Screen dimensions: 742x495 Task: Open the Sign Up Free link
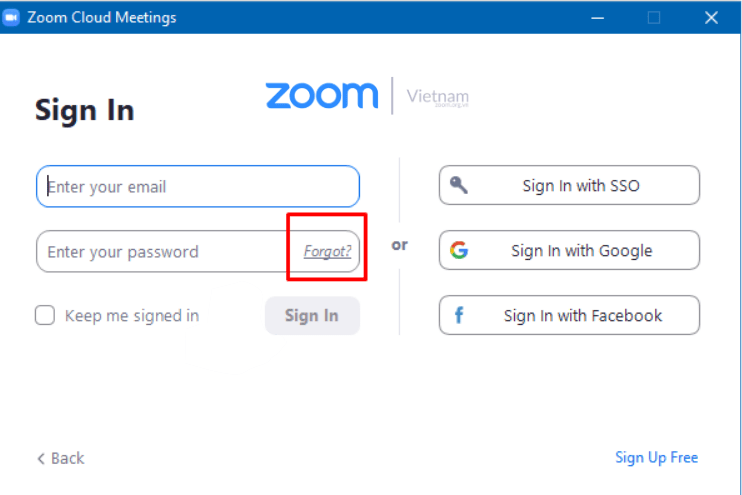pos(656,458)
